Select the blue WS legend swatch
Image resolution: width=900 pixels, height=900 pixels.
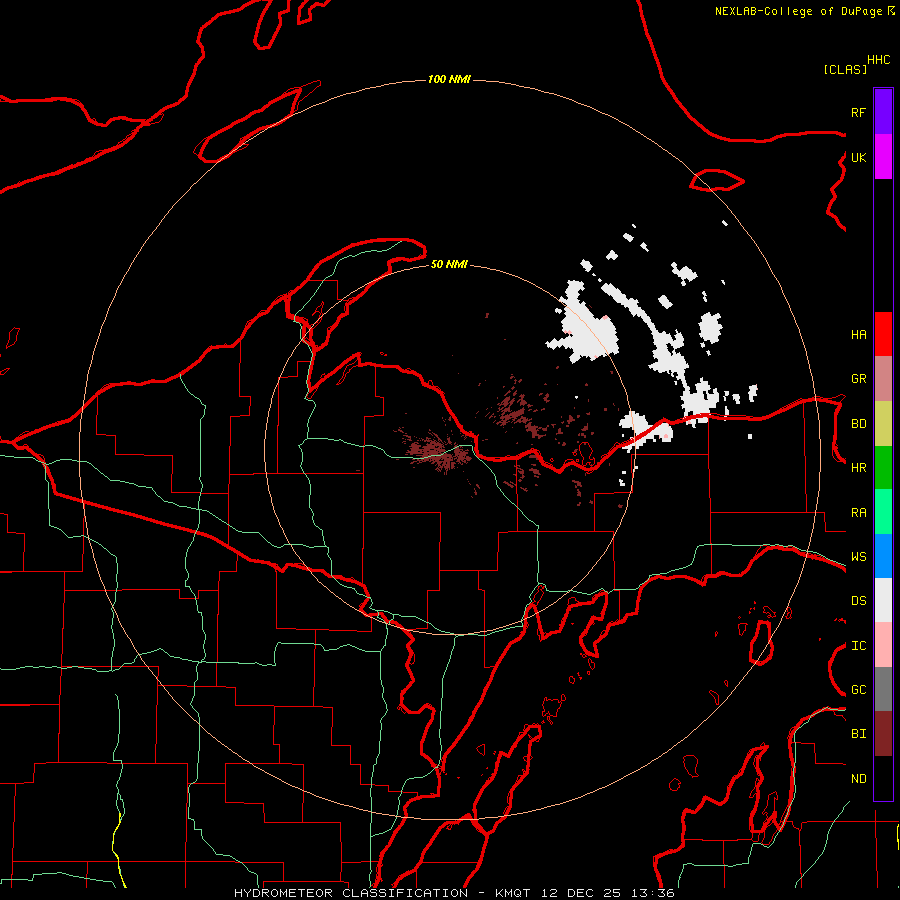tap(883, 556)
